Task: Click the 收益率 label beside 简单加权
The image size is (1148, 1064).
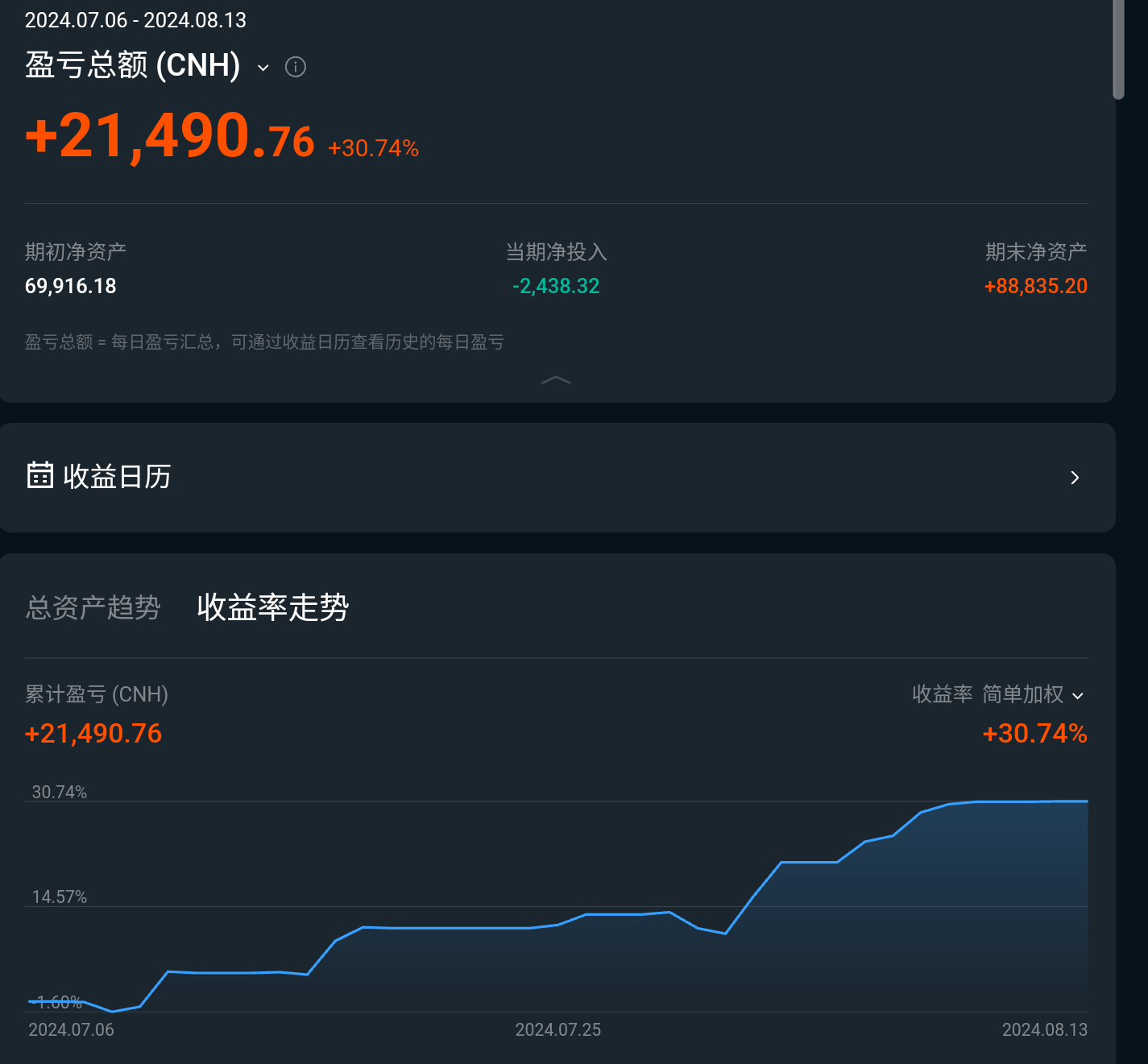Action: point(943,694)
